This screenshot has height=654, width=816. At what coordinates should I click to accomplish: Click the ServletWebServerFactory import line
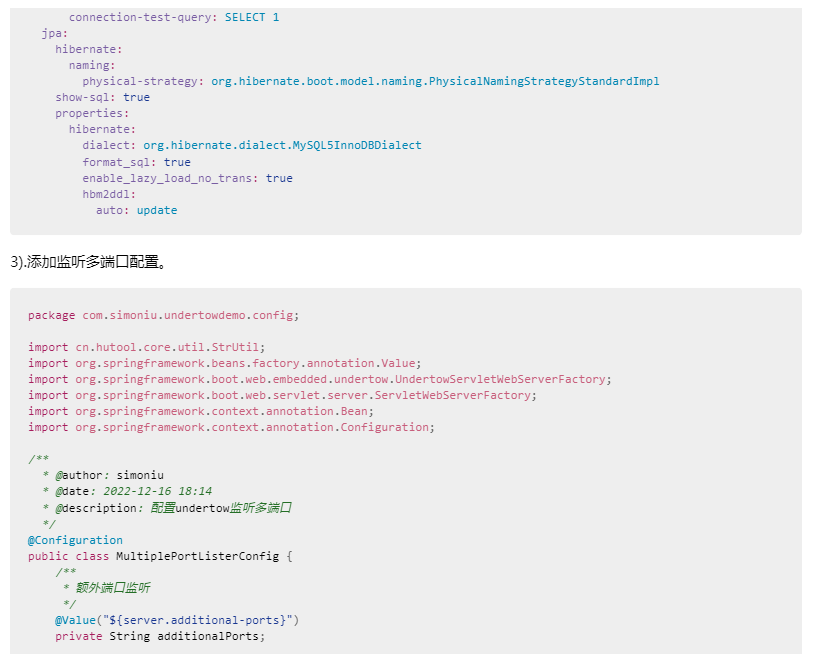(282, 395)
